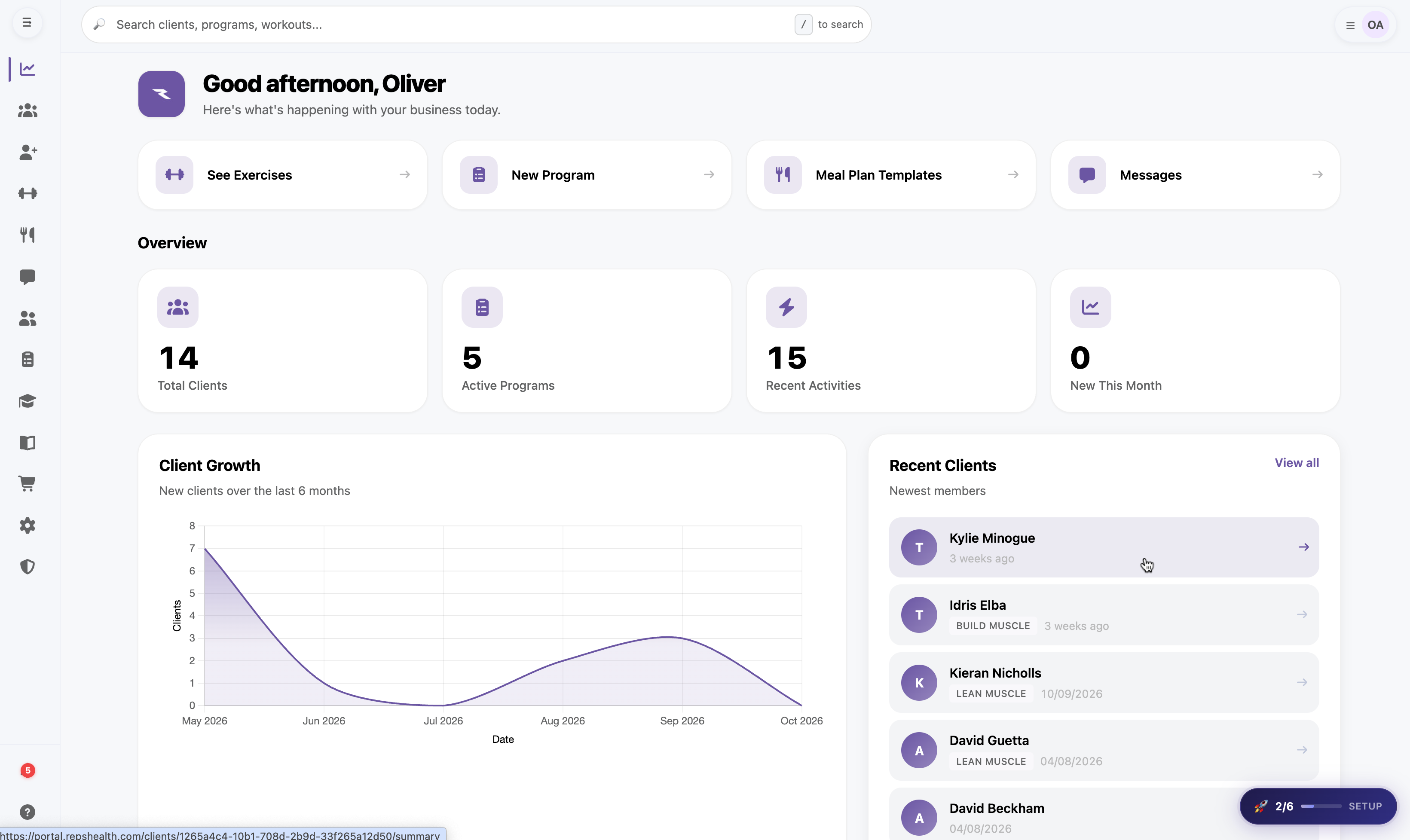
Task: Open the red notifications badge showing 5
Action: pyautogui.click(x=27, y=770)
